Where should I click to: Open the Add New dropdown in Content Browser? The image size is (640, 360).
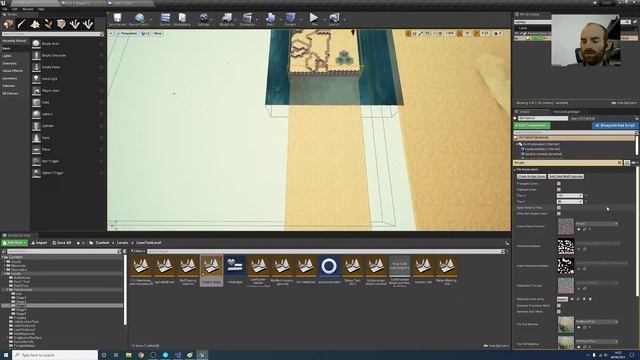(x=14, y=243)
